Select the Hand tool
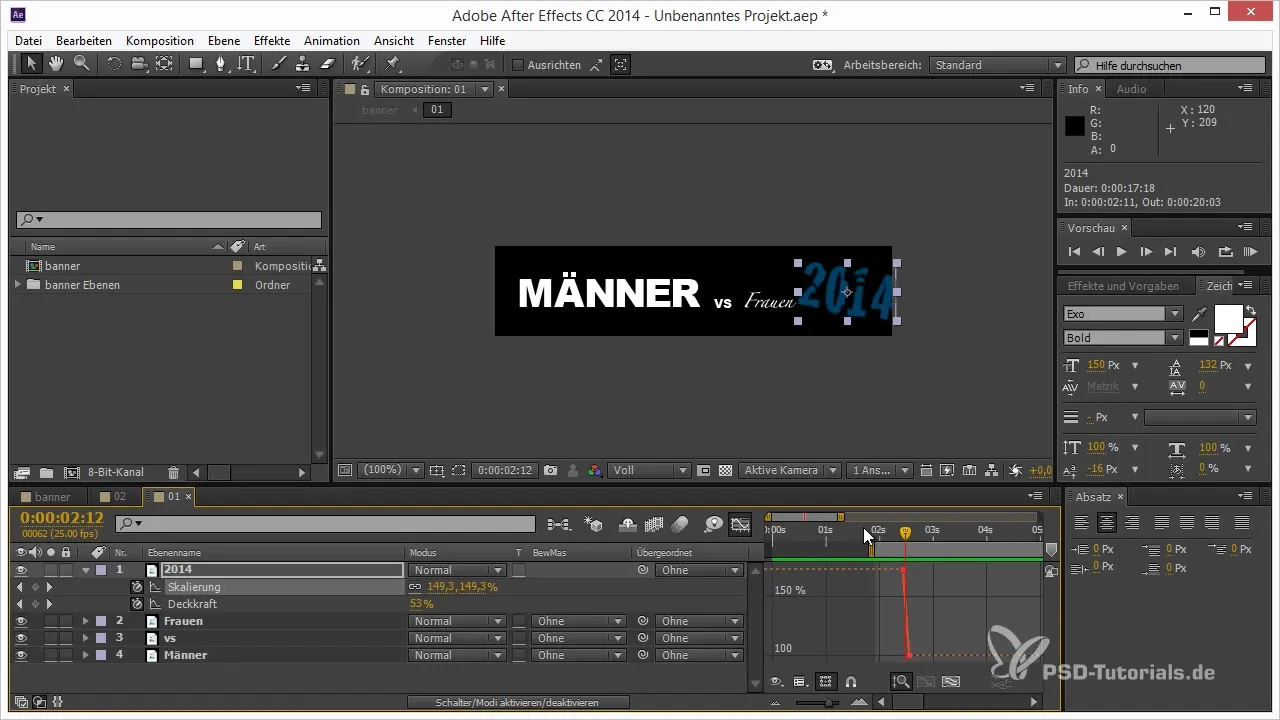The image size is (1280, 720). point(56,64)
